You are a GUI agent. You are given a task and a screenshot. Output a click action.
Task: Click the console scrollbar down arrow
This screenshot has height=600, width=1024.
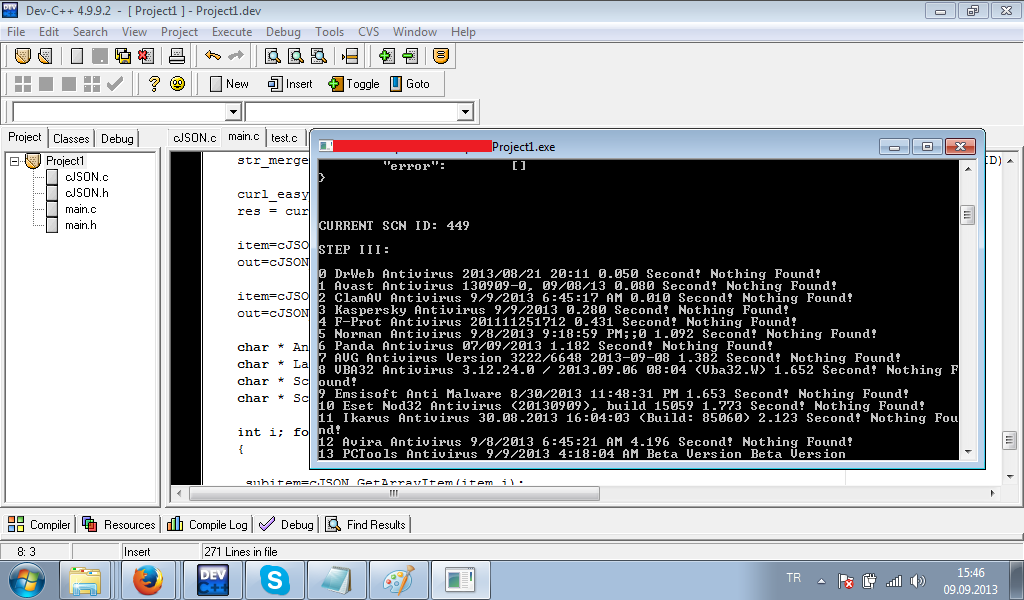click(968, 452)
